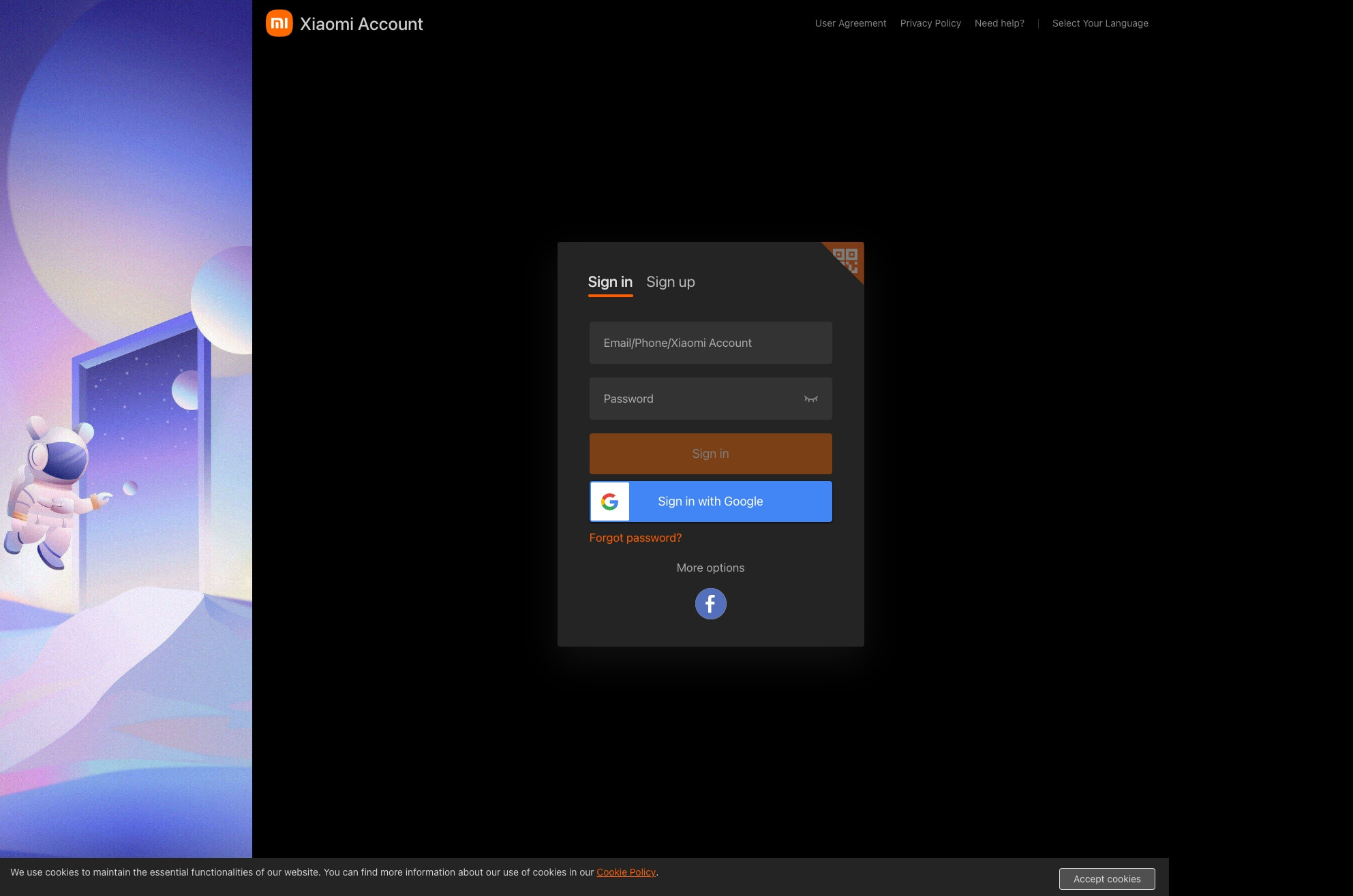Open the QR code sign-in option
Image resolution: width=1353 pixels, height=896 pixels.
(x=846, y=260)
